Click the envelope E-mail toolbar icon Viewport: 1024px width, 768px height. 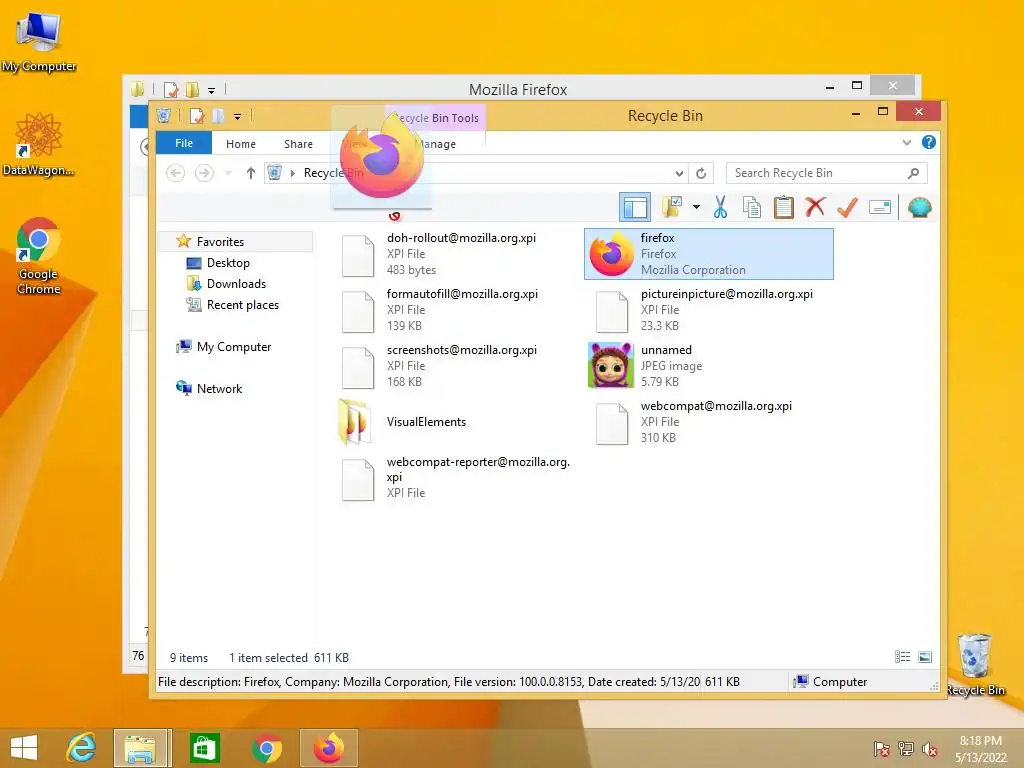coord(880,208)
